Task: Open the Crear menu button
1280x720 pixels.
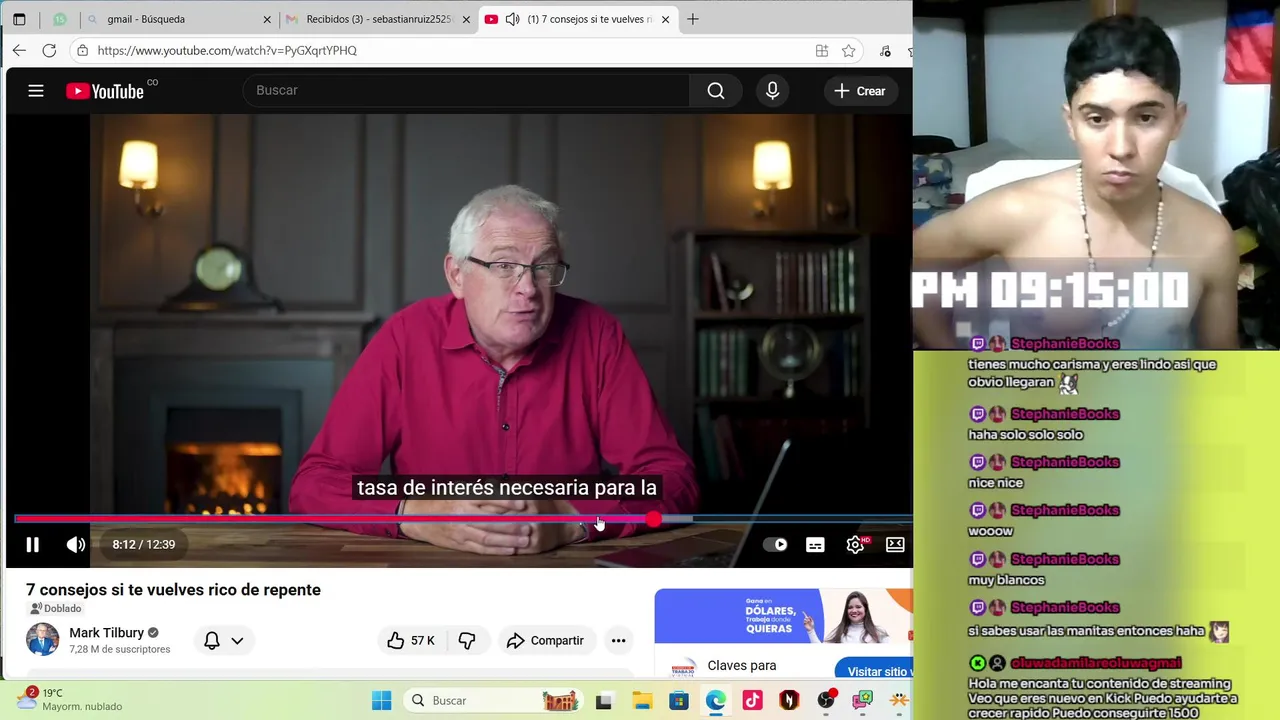Action: 860,91
